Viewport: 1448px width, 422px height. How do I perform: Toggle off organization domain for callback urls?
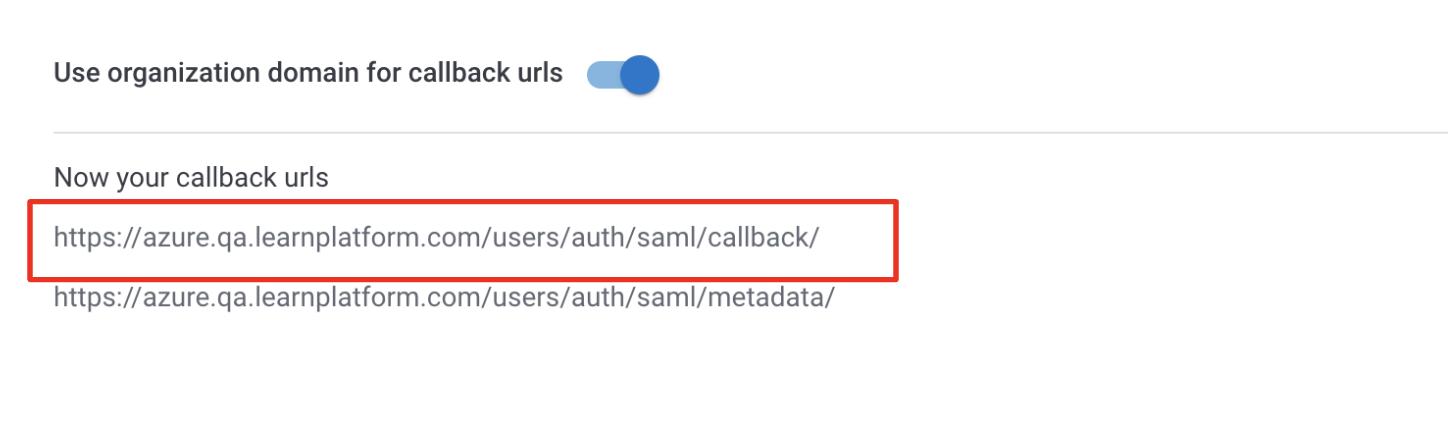coord(623,75)
